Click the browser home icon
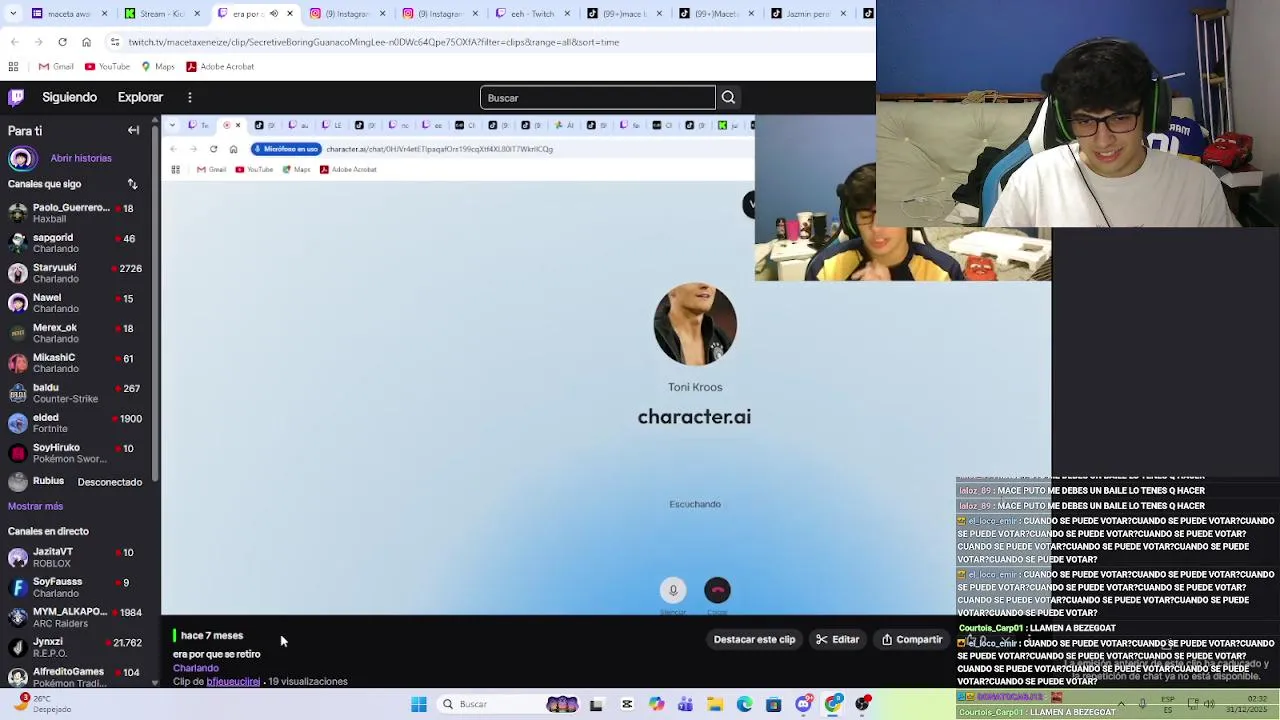 pyautogui.click(x=86, y=42)
